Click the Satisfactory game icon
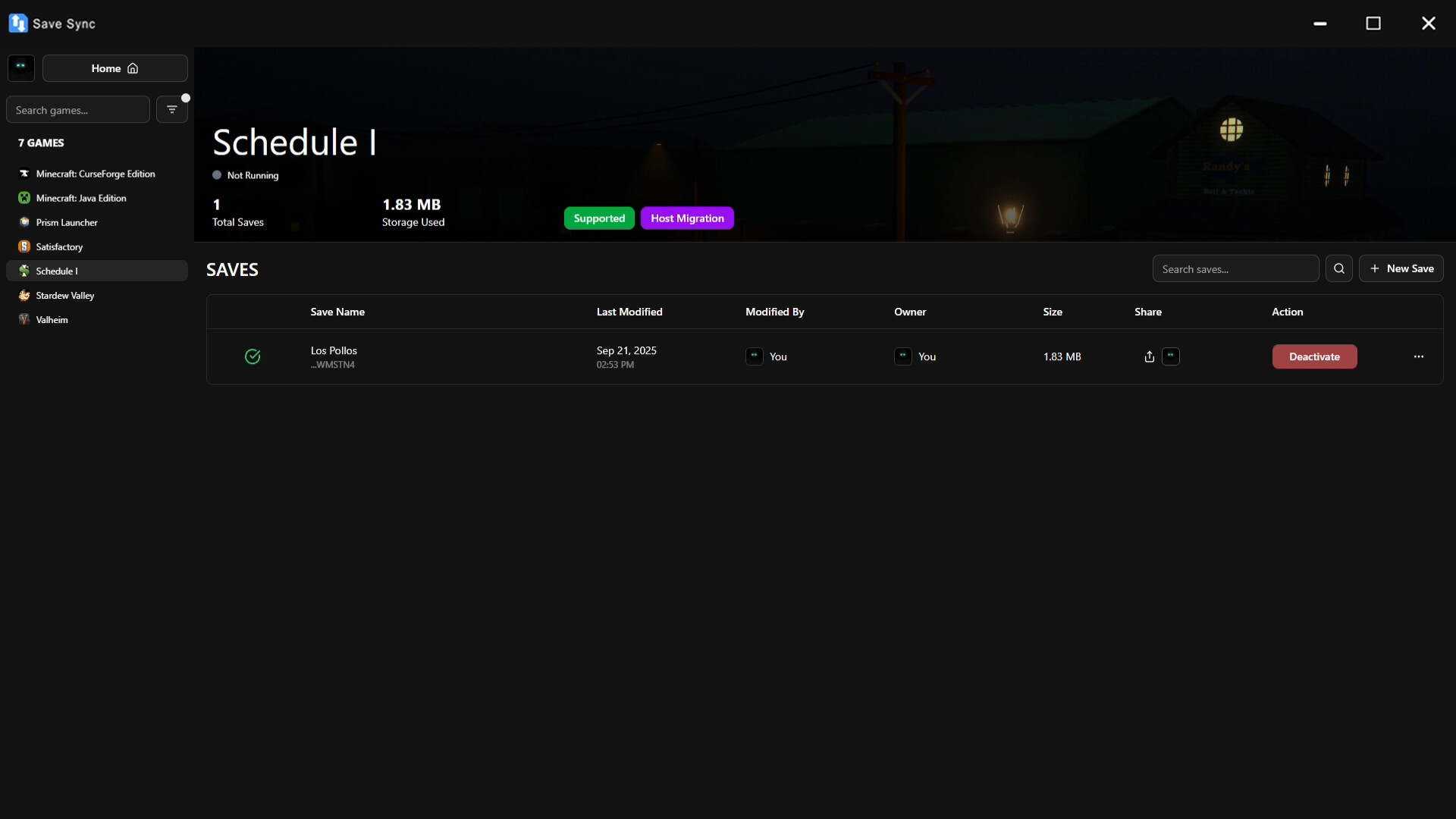Viewport: 1456px width, 819px height. point(24,246)
